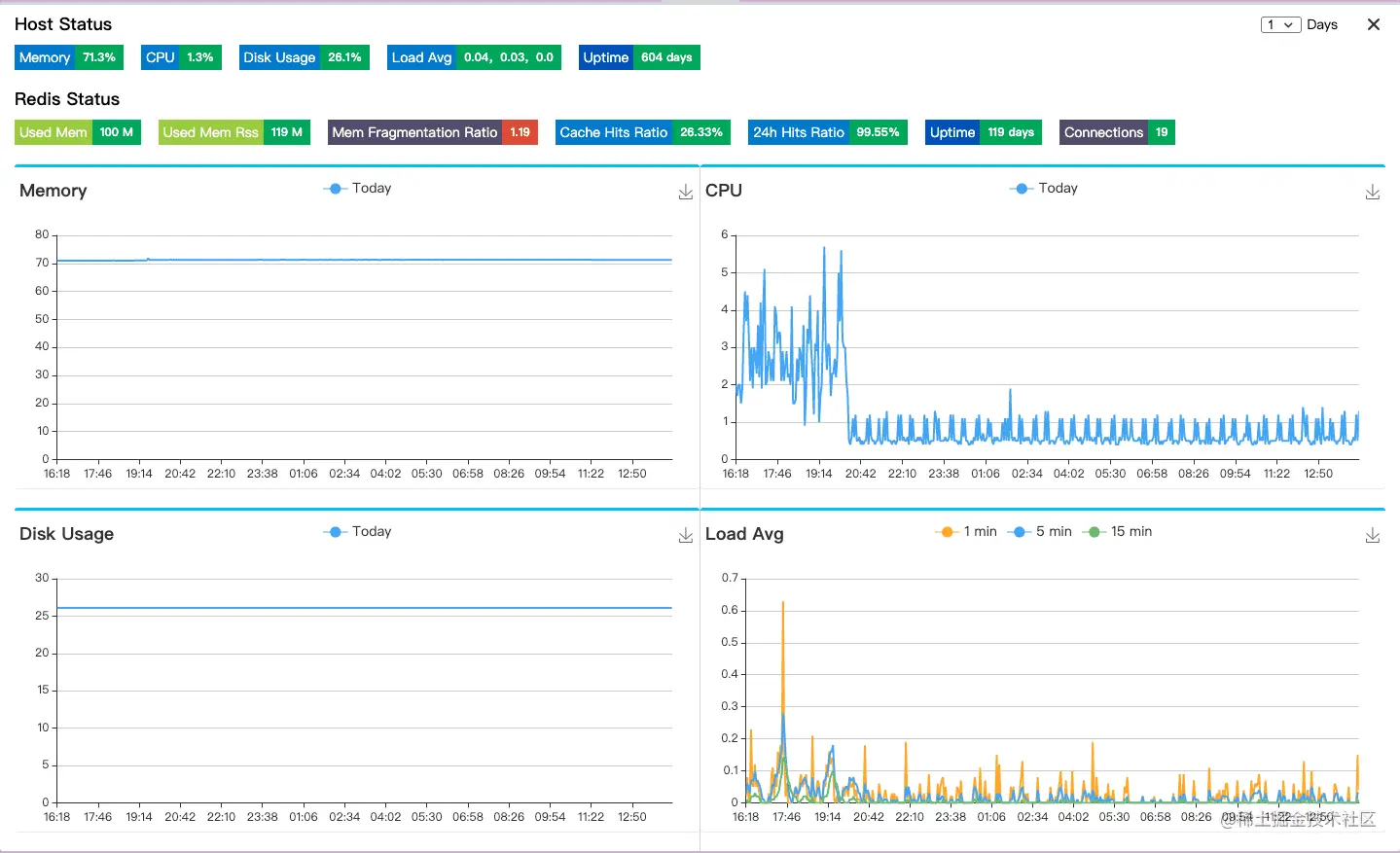Click the host Memory 71.3% badge

click(x=69, y=57)
